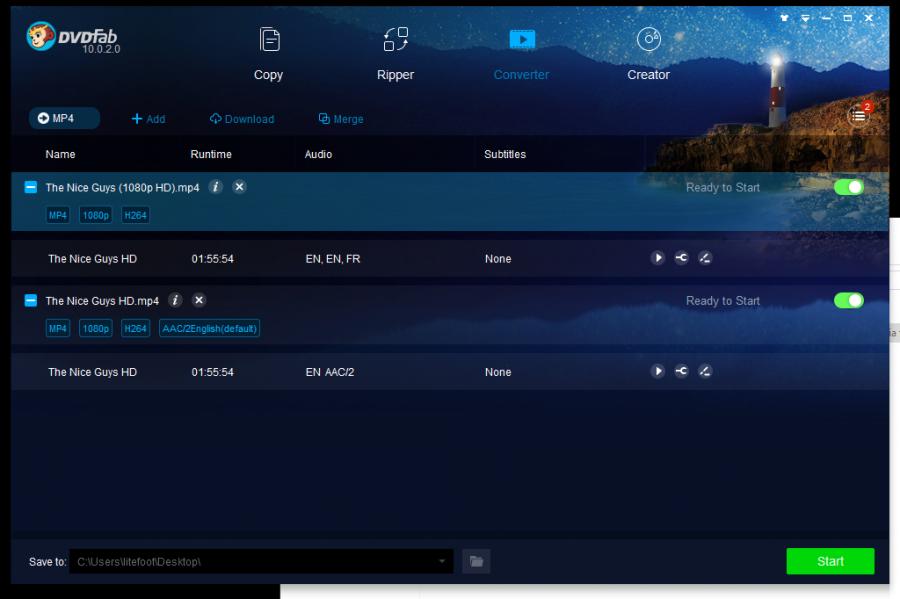Click the H264 tag under 1080p HD.mp4

[135, 215]
